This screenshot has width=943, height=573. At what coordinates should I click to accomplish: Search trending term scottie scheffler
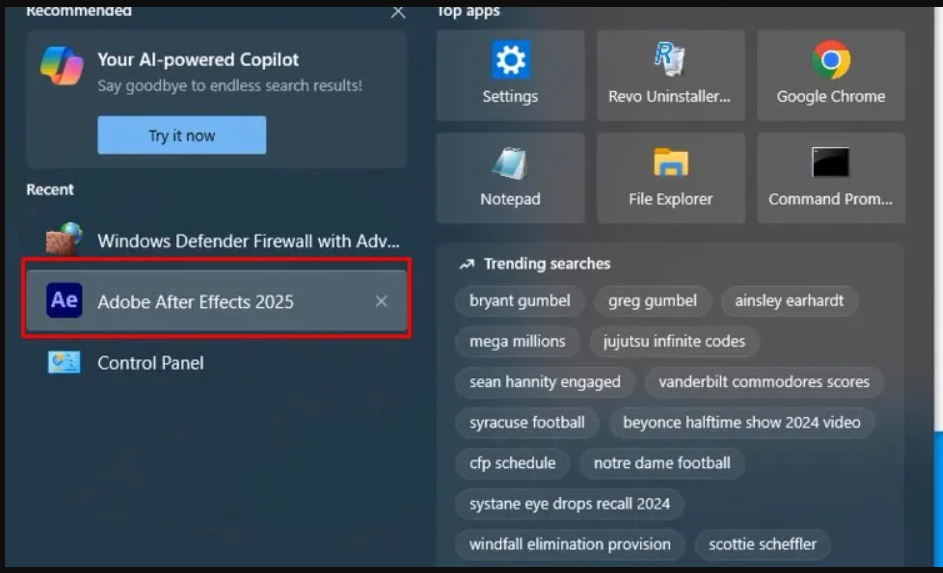click(763, 544)
